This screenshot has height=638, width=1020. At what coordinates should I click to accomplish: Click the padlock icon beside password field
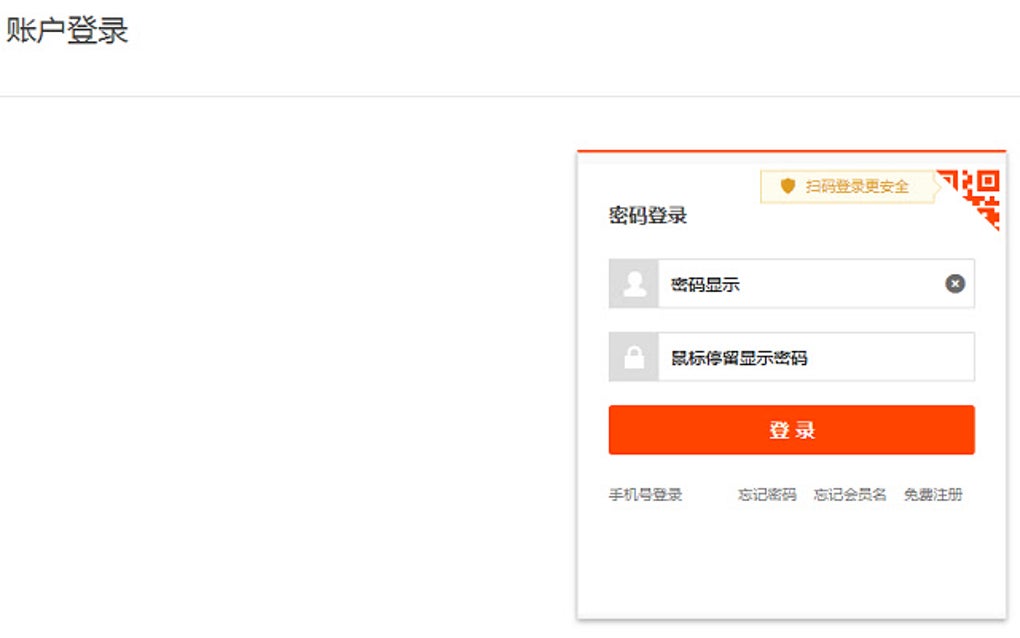634,357
